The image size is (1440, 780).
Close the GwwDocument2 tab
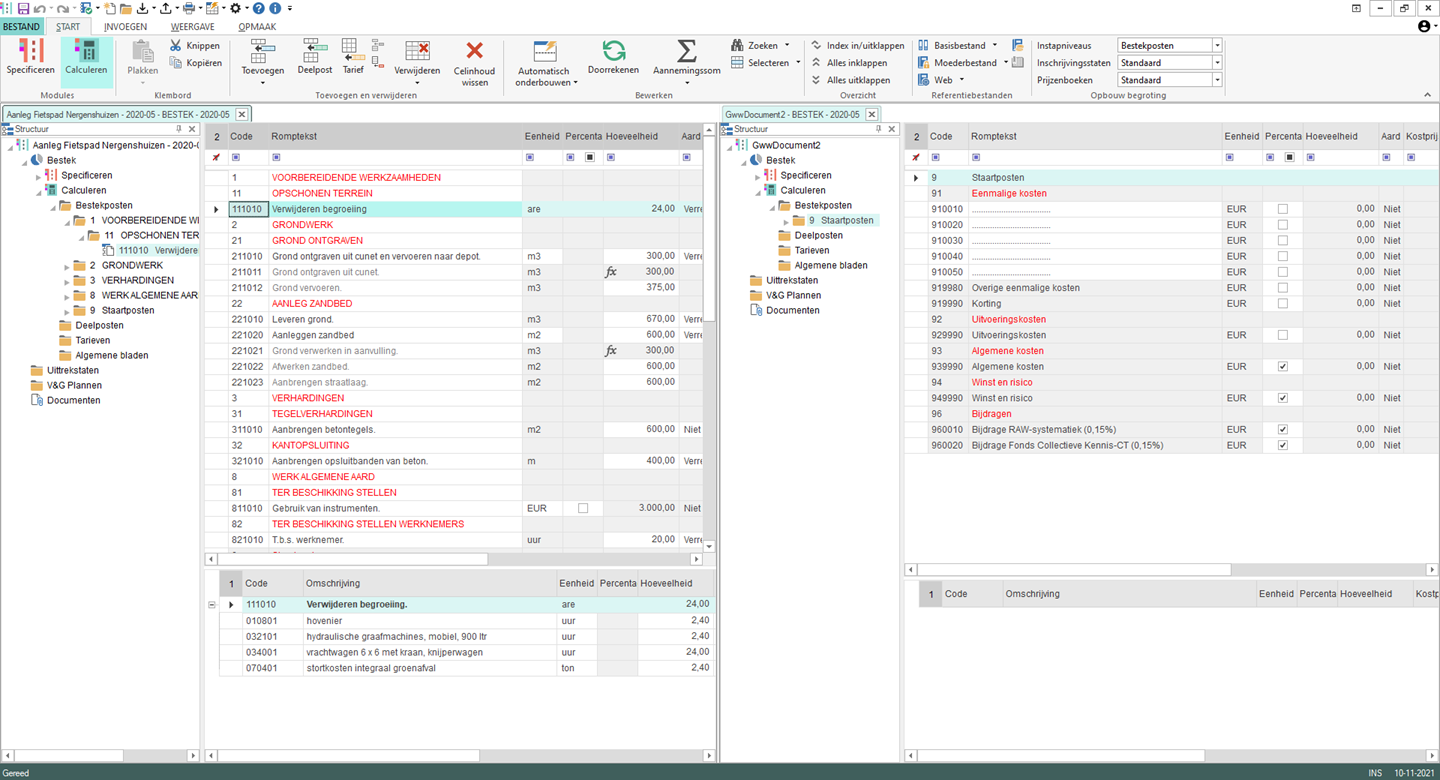pyautogui.click(x=872, y=114)
